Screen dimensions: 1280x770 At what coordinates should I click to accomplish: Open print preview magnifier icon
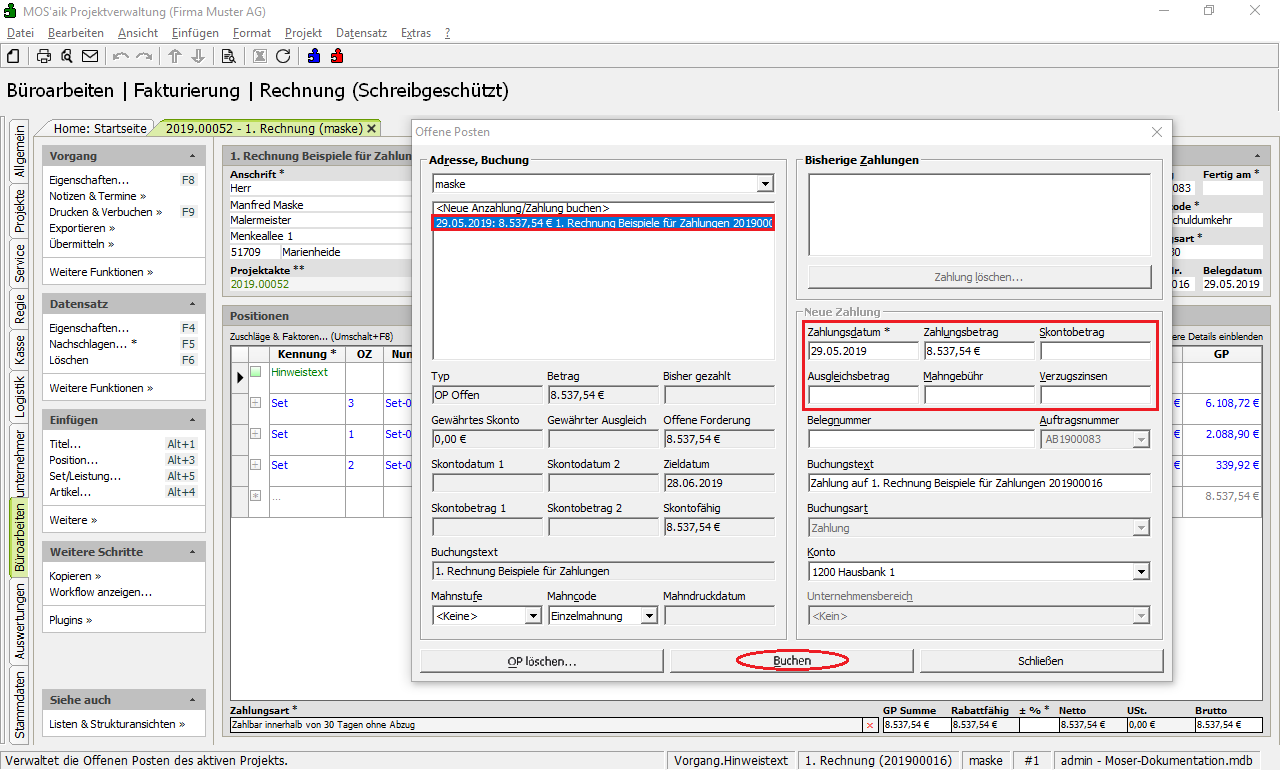pos(66,56)
